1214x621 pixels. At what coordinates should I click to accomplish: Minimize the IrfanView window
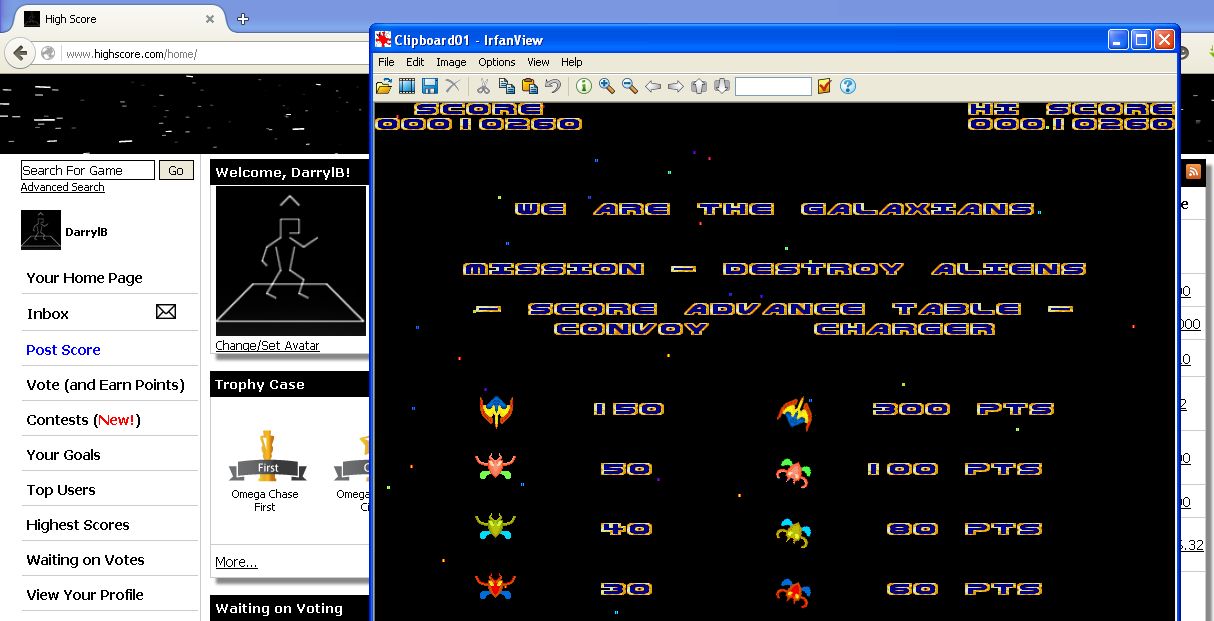[x=1119, y=40]
